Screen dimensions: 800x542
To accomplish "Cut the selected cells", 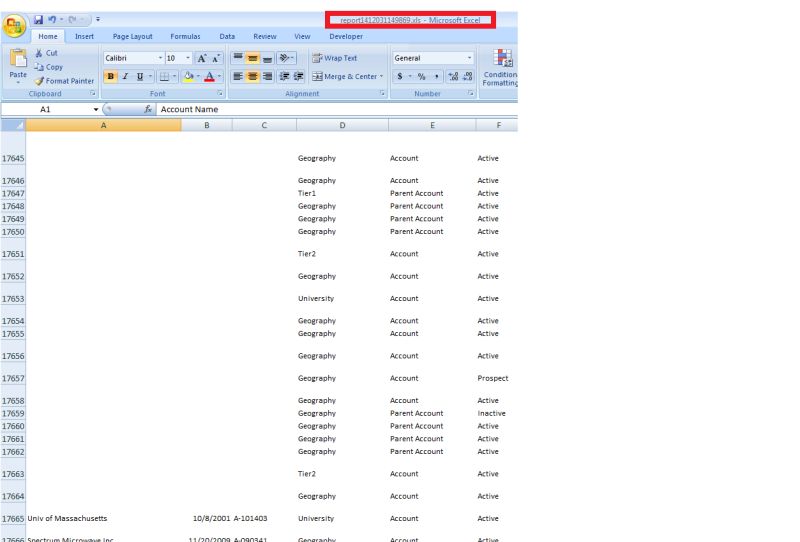I will (46, 53).
